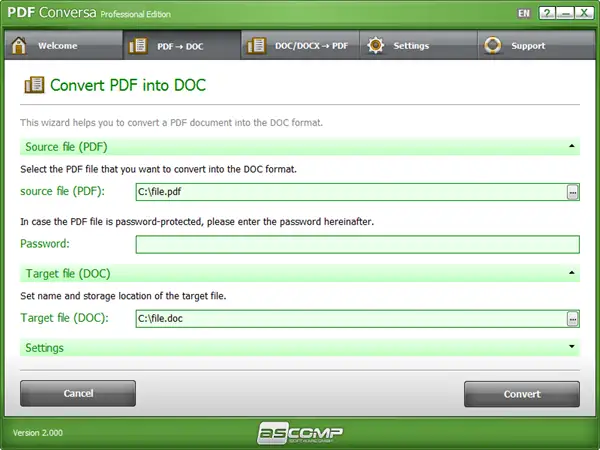The height and width of the screenshot is (450, 600).
Task: Click the 'Convert PDF into DOC' heading
Action: 128,85
